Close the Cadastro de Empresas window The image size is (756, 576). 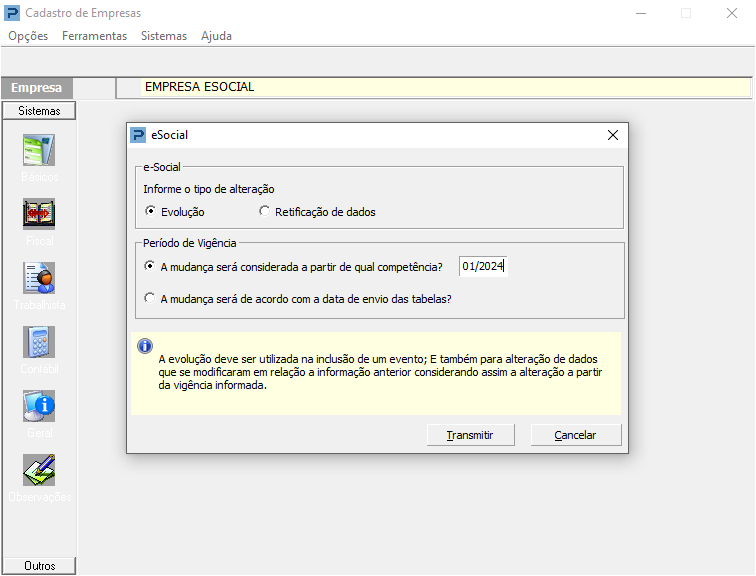(732, 13)
